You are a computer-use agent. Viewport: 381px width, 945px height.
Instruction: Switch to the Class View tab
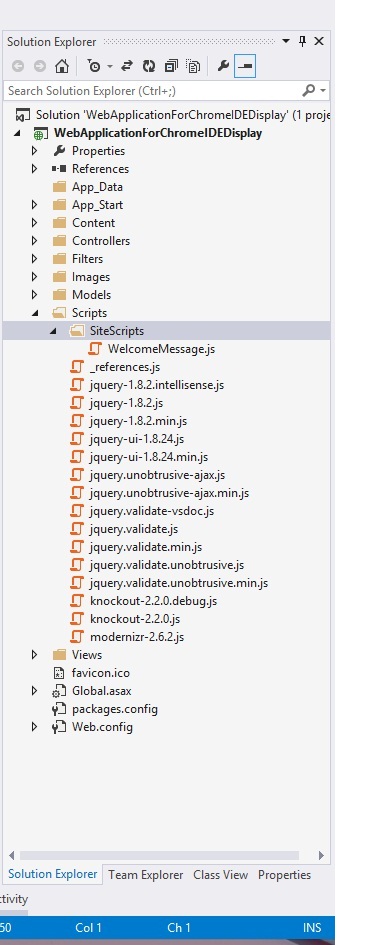220,874
